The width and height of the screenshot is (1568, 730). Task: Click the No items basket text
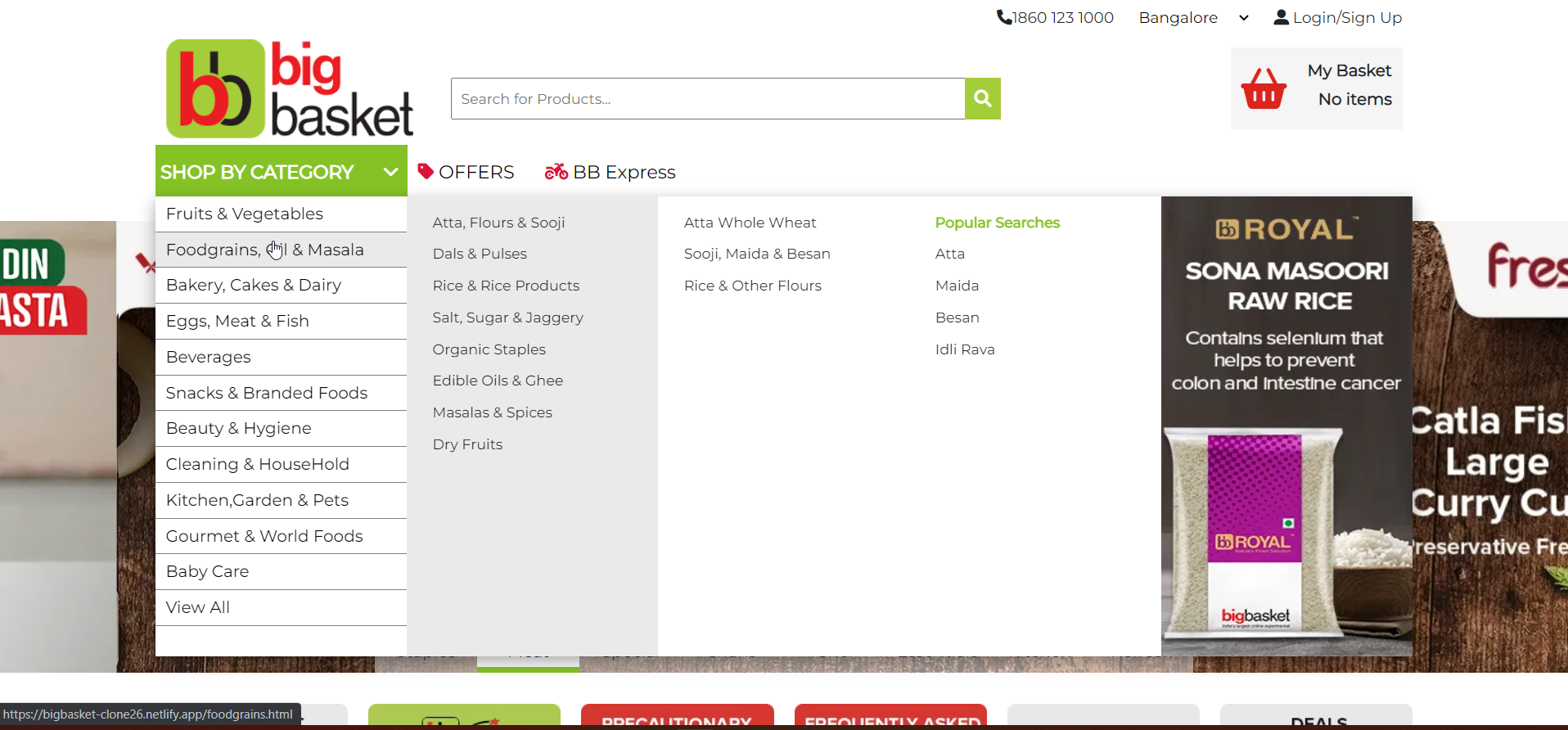[1354, 99]
